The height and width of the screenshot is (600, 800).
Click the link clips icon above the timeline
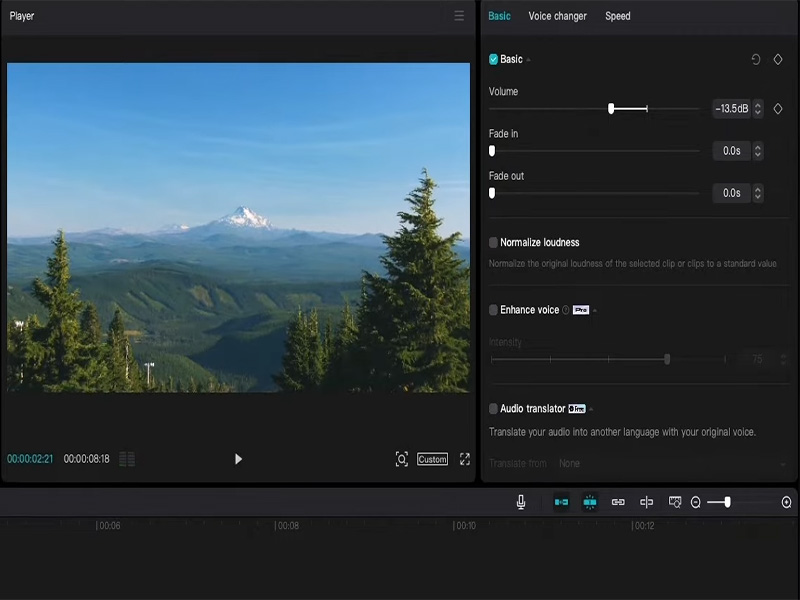[x=619, y=502]
